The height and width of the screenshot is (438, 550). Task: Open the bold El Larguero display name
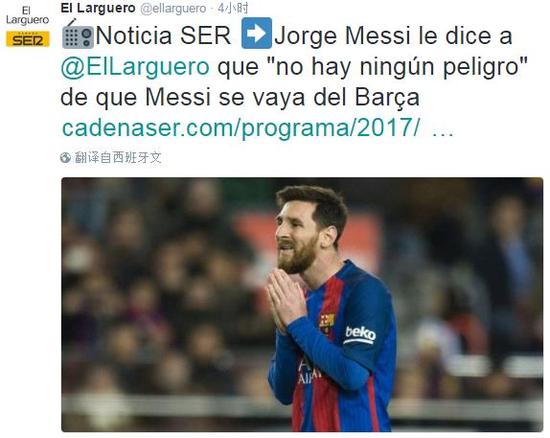pos(98,8)
